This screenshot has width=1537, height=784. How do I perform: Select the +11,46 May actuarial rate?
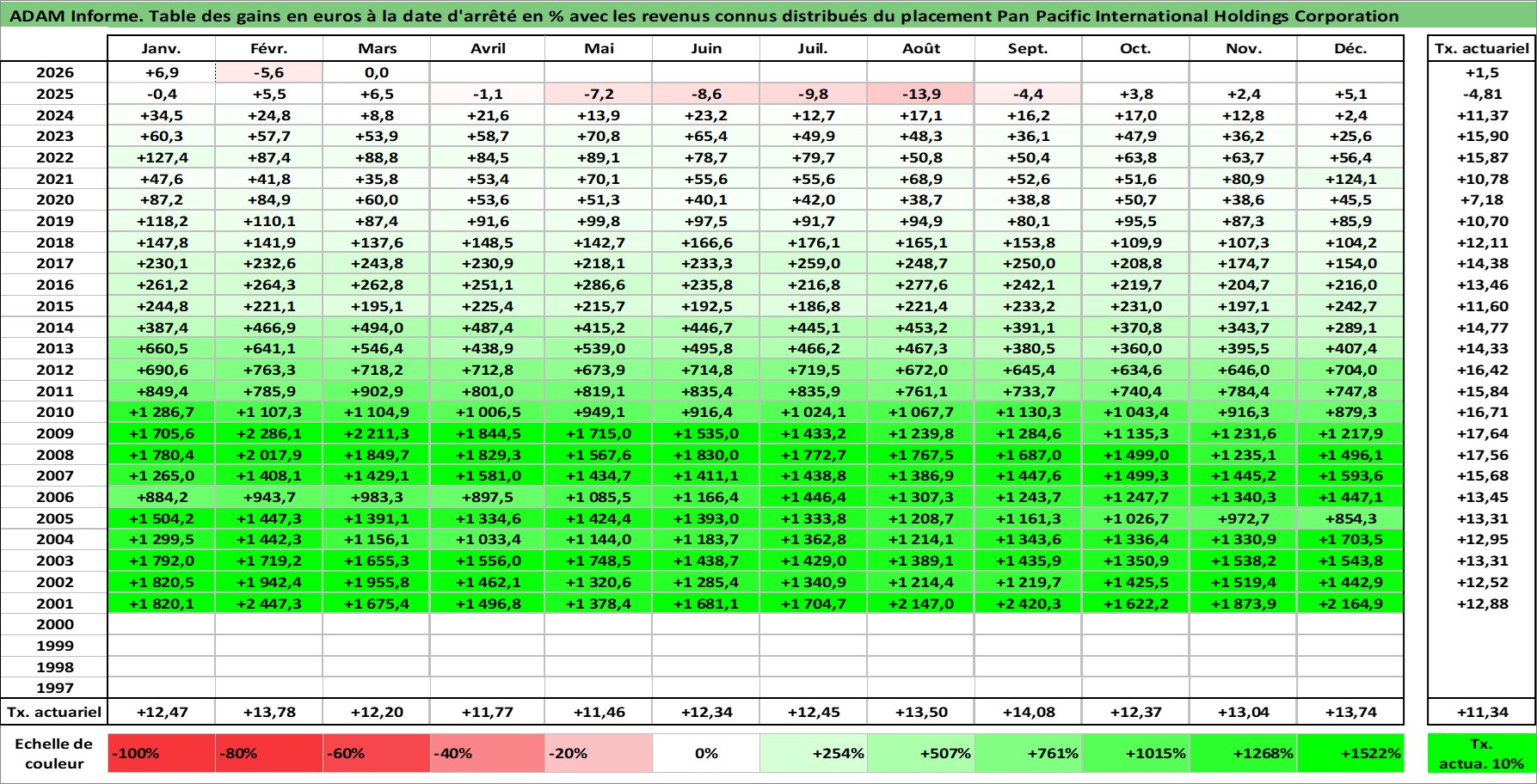coord(599,712)
